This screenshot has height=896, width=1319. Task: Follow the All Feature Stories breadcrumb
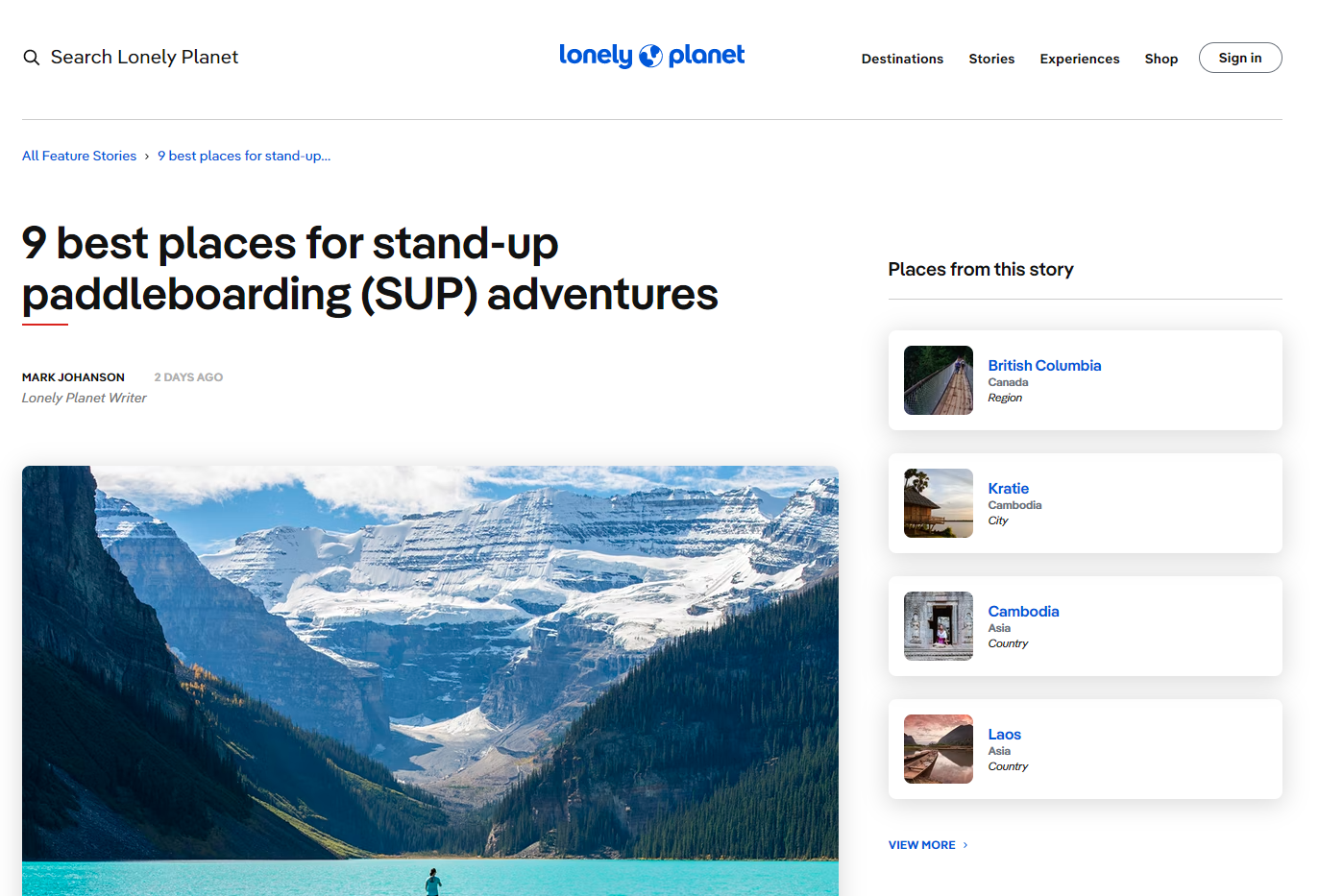(x=80, y=156)
